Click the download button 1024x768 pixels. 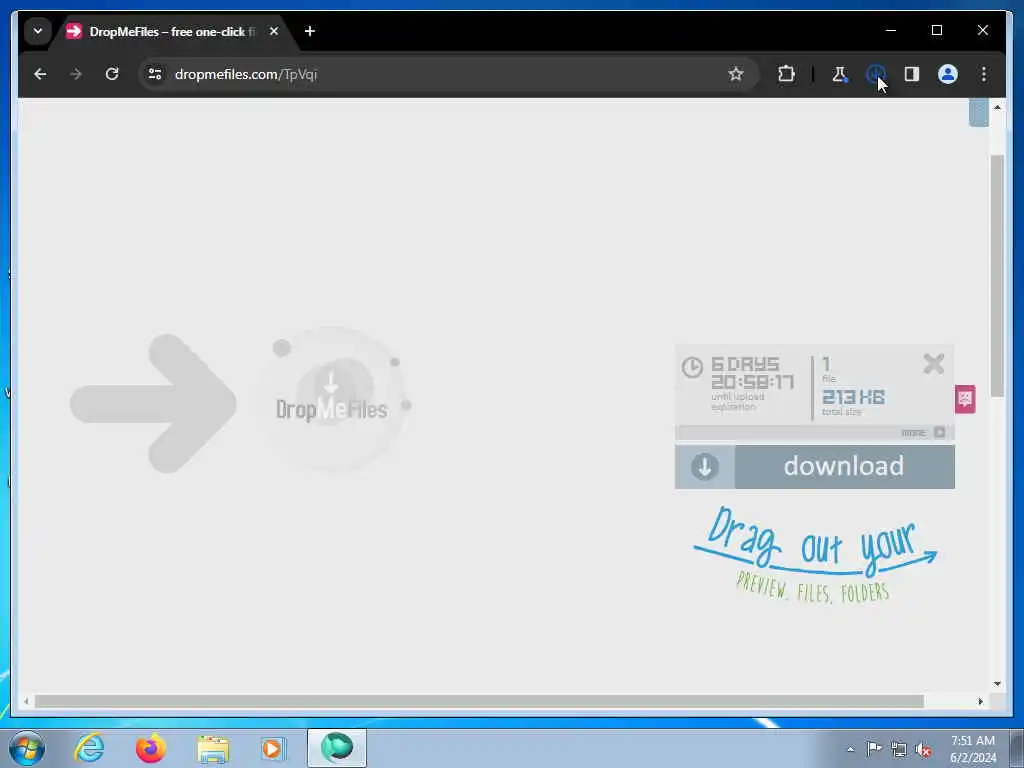(814, 467)
